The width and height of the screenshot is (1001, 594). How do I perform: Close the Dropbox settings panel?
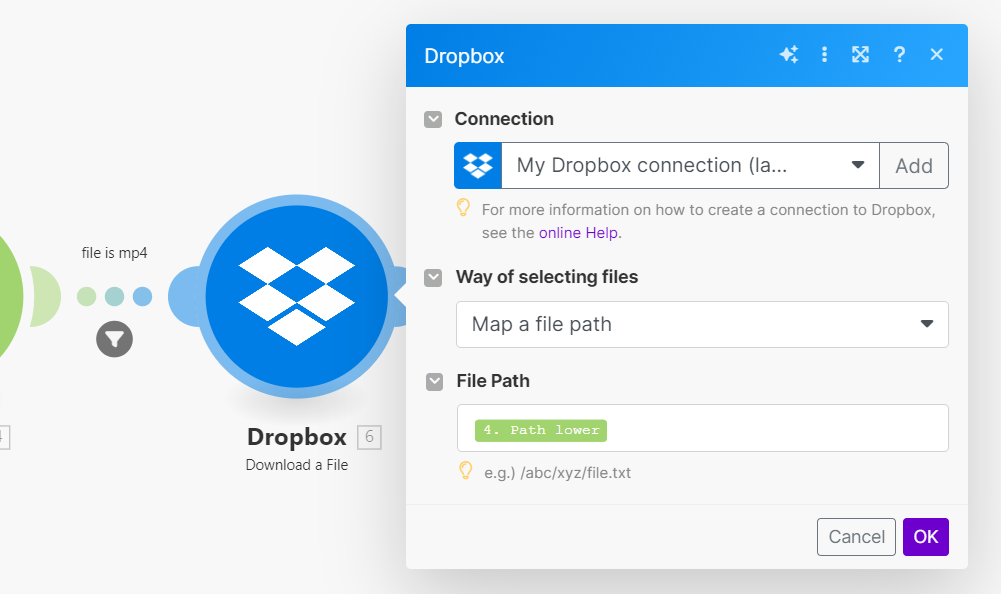[937, 55]
